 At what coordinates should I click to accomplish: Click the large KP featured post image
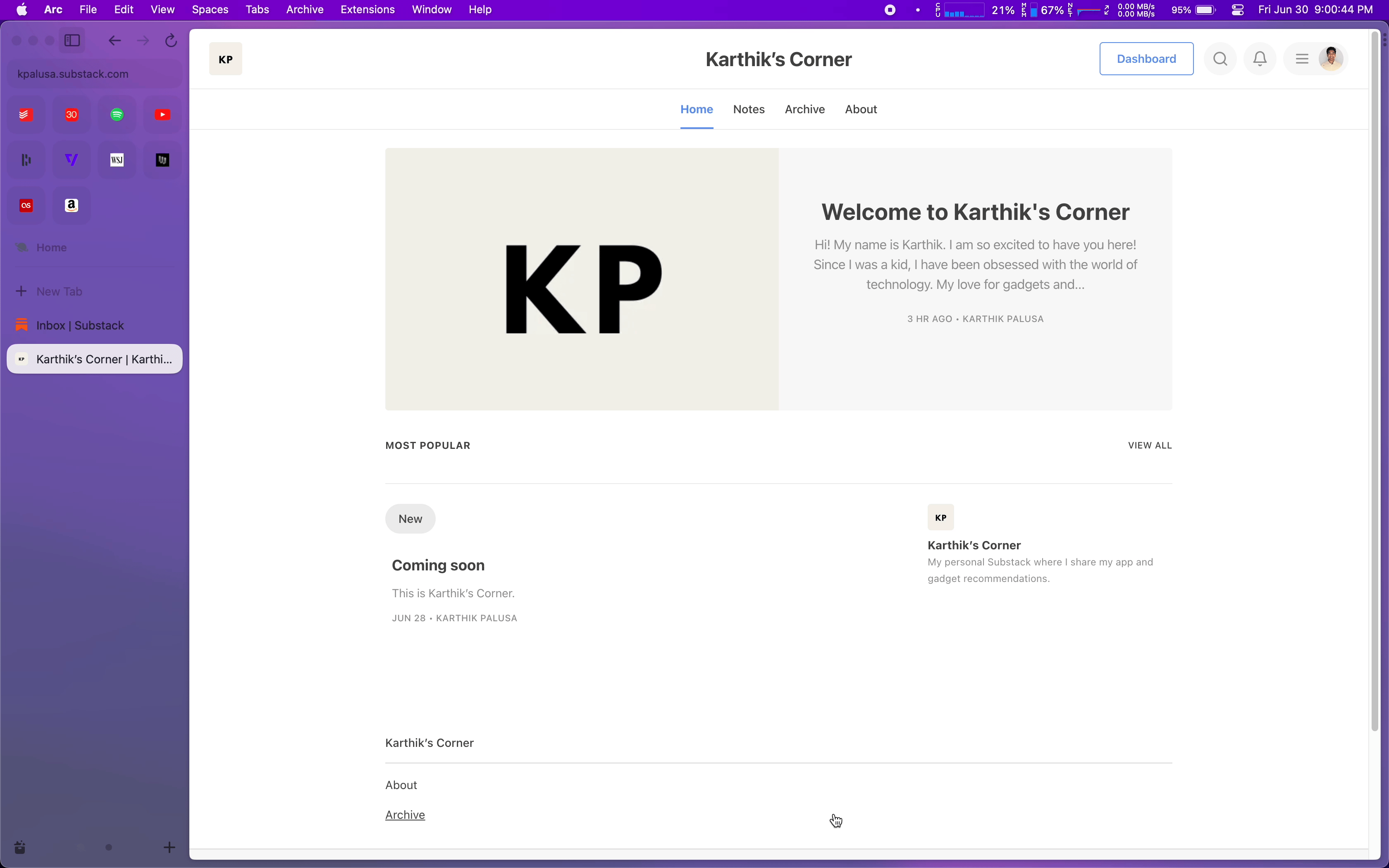point(582,279)
